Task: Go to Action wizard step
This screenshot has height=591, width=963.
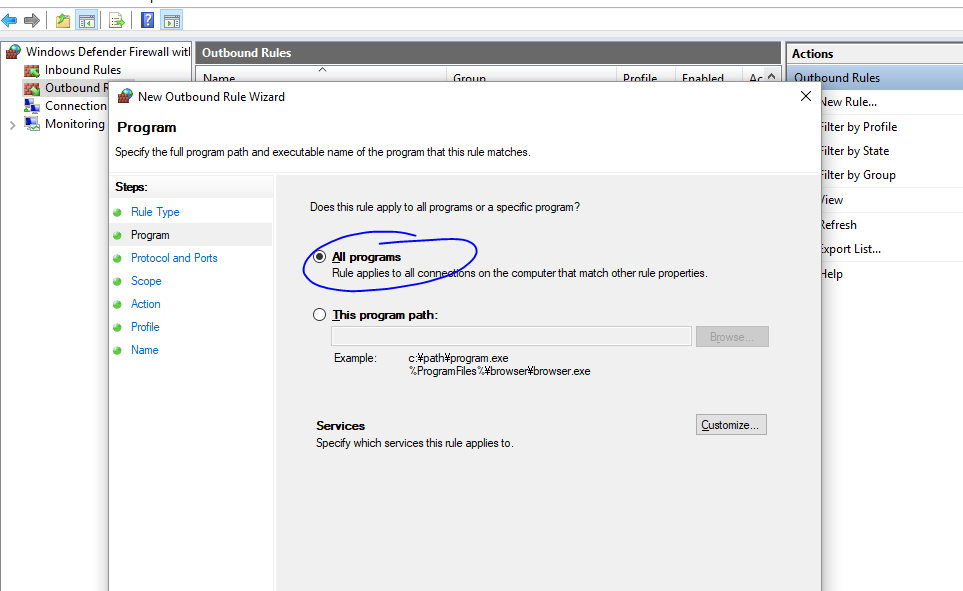Action: (146, 304)
